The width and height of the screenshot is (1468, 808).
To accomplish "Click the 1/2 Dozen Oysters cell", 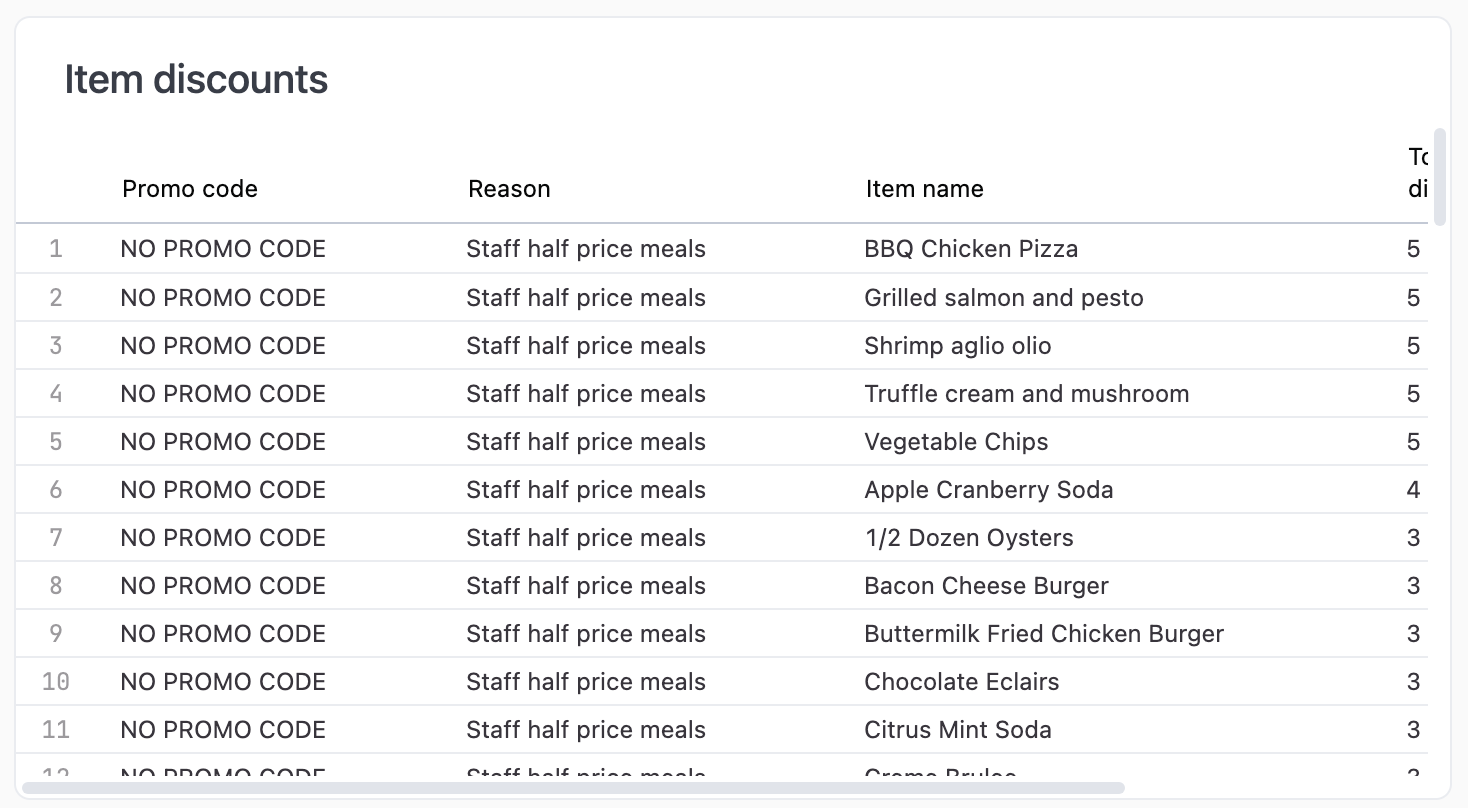I will pyautogui.click(x=969, y=537).
